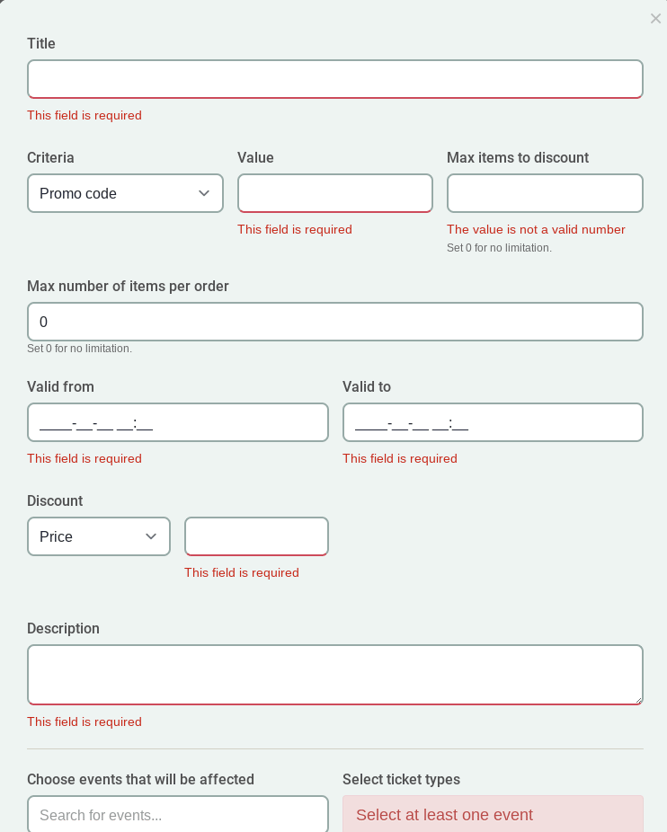Click the Title field label
The width and height of the screenshot is (667, 832).
pos(41,44)
